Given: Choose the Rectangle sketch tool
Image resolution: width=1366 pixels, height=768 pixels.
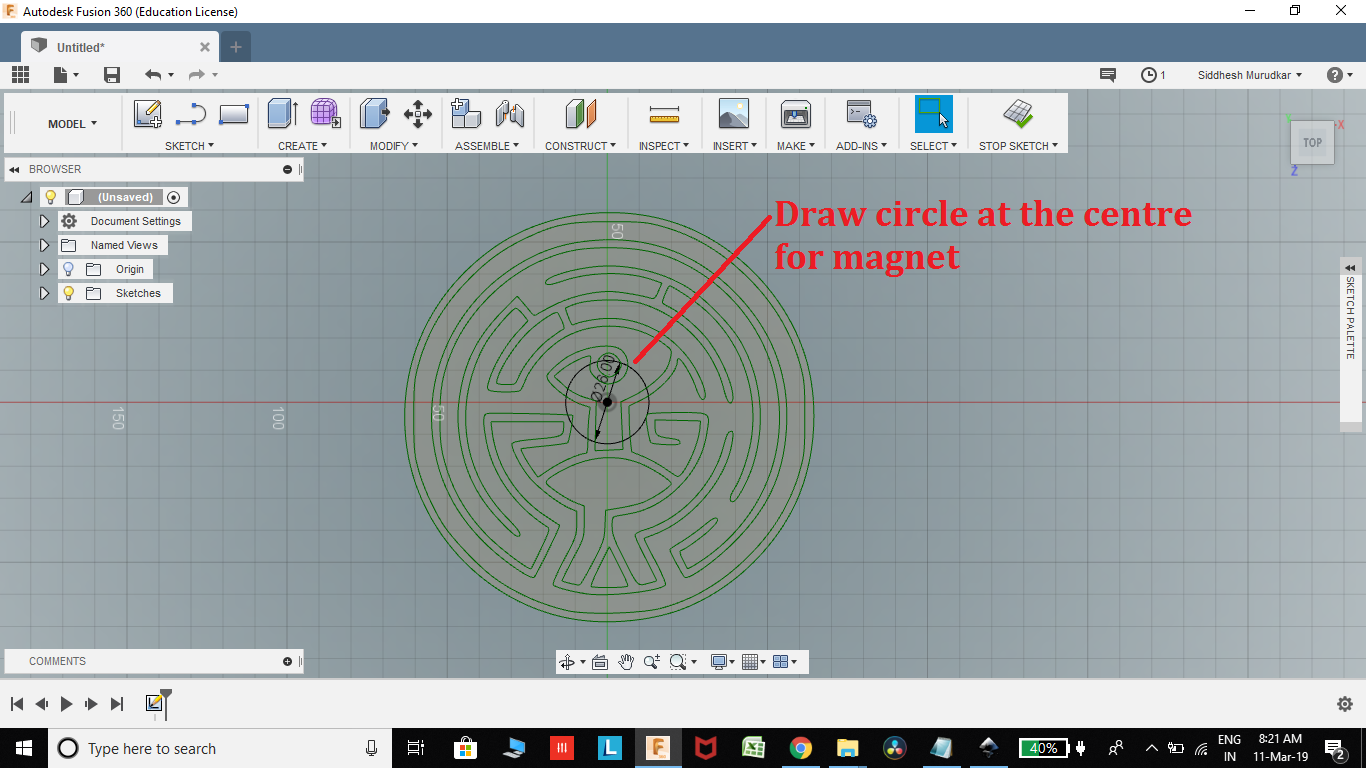Looking at the screenshot, I should pos(233,114).
